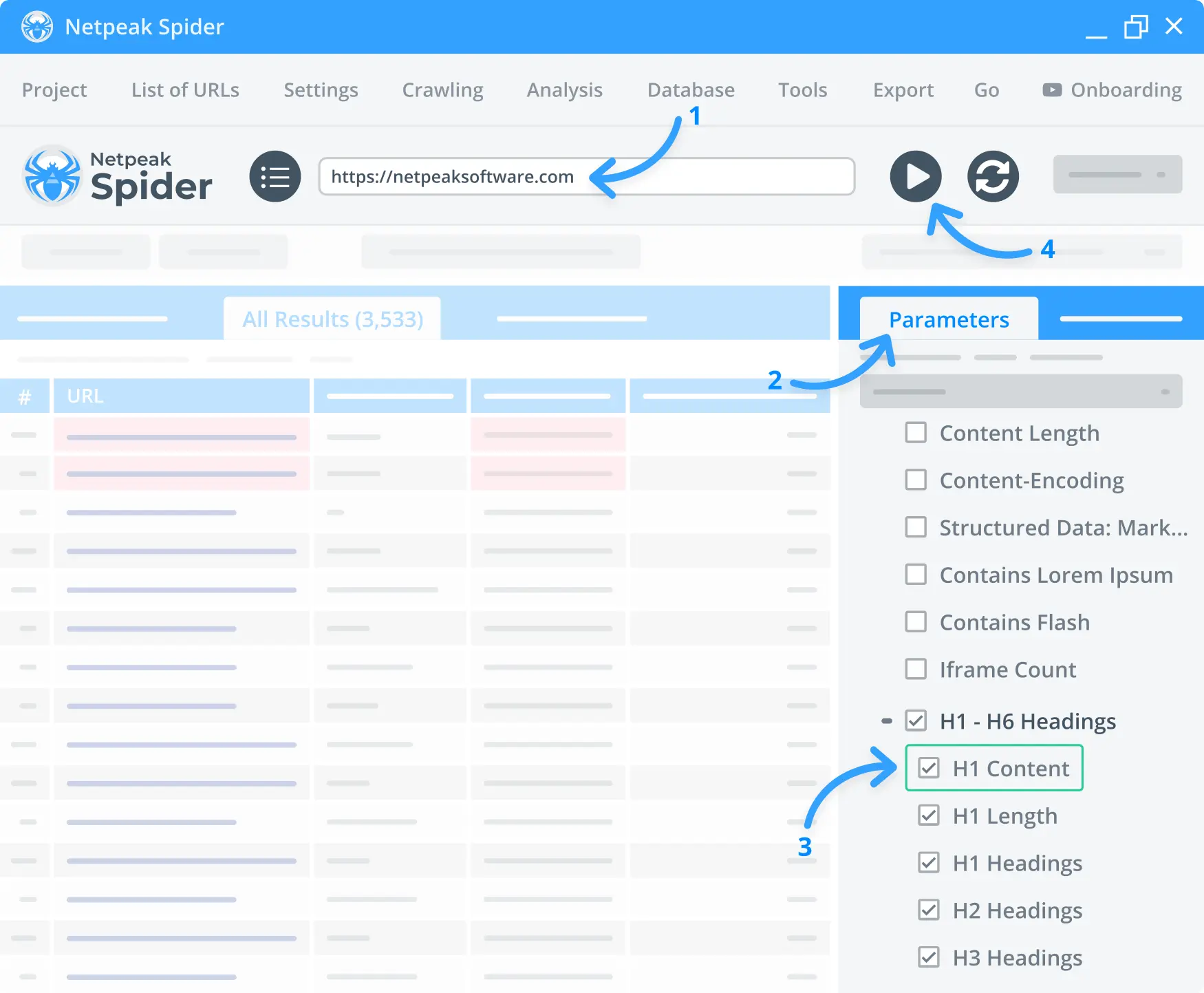Click the H3 Headings label
Viewport: 1204px width, 993px height.
pos(1018,958)
